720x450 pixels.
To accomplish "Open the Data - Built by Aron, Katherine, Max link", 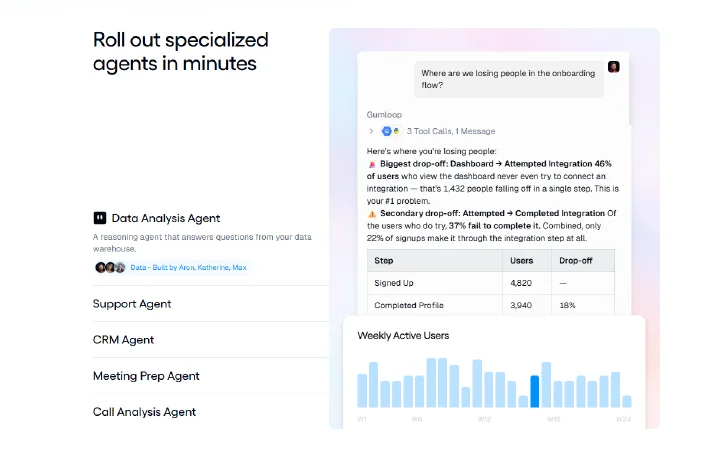I will [188, 267].
